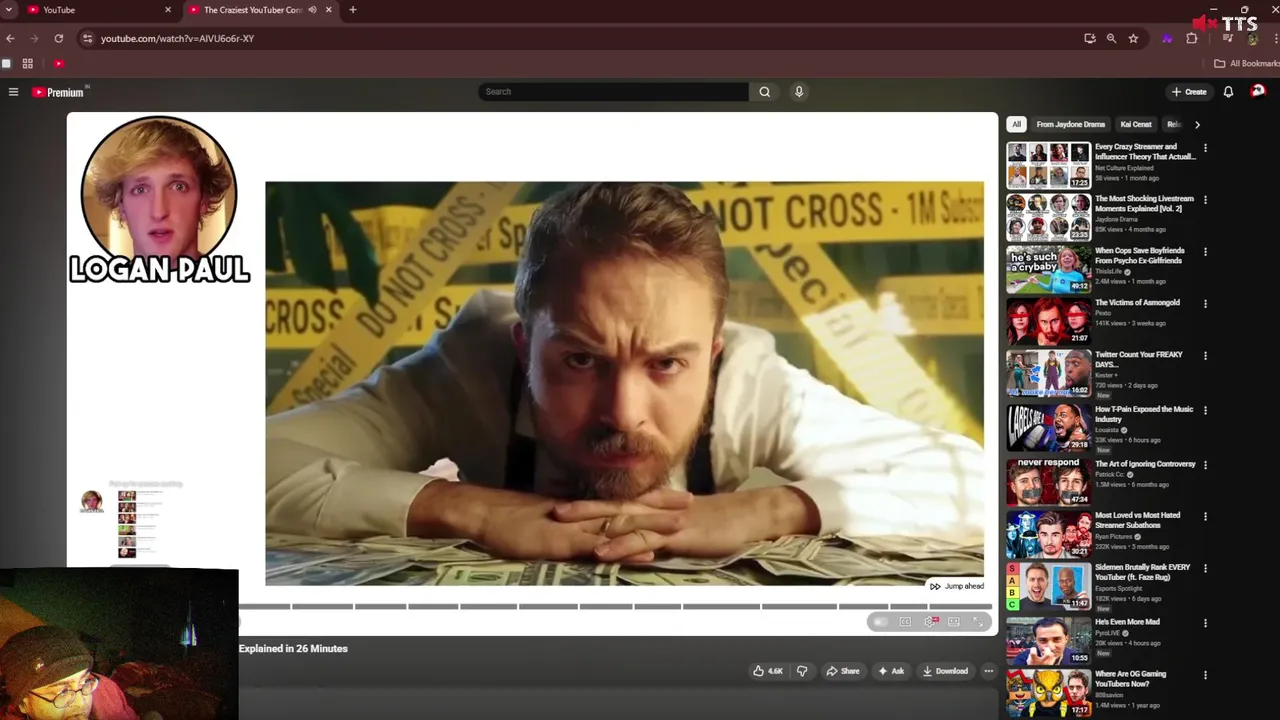Open the browser zoom magnifier icon

[x=1111, y=38]
